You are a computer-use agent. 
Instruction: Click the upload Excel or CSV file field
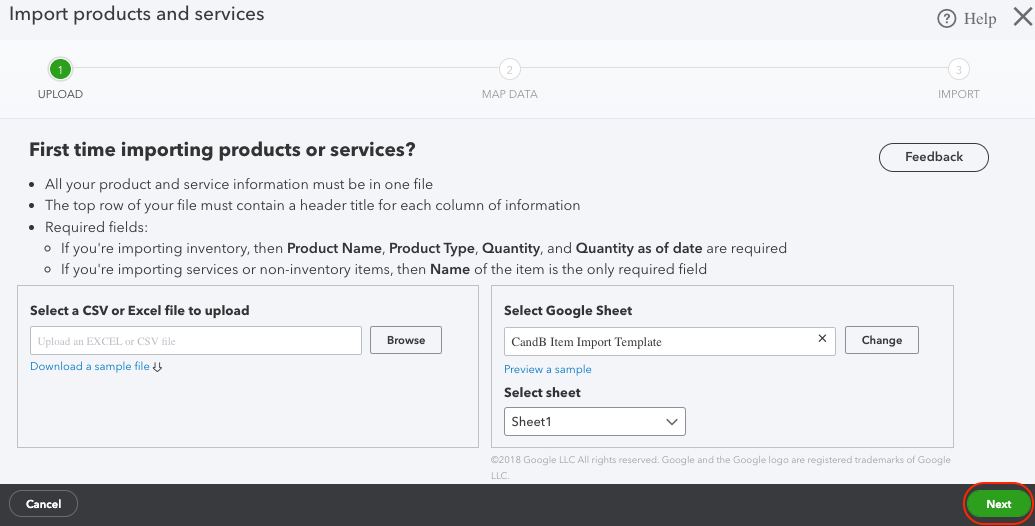[x=196, y=341]
